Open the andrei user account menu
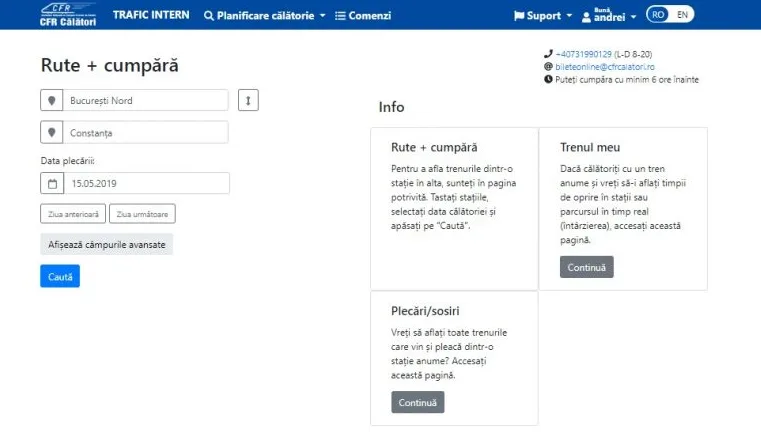This screenshot has width=761, height=432. 612,17
